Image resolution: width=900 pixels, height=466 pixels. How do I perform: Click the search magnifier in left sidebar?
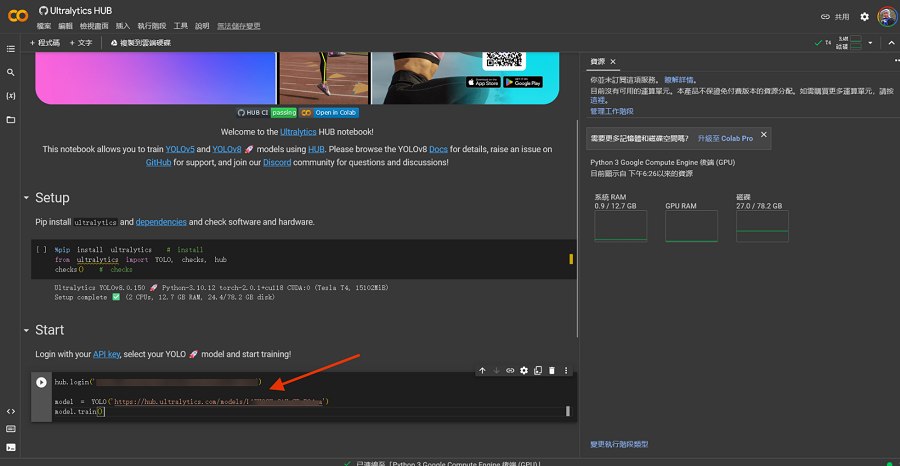click(11, 73)
